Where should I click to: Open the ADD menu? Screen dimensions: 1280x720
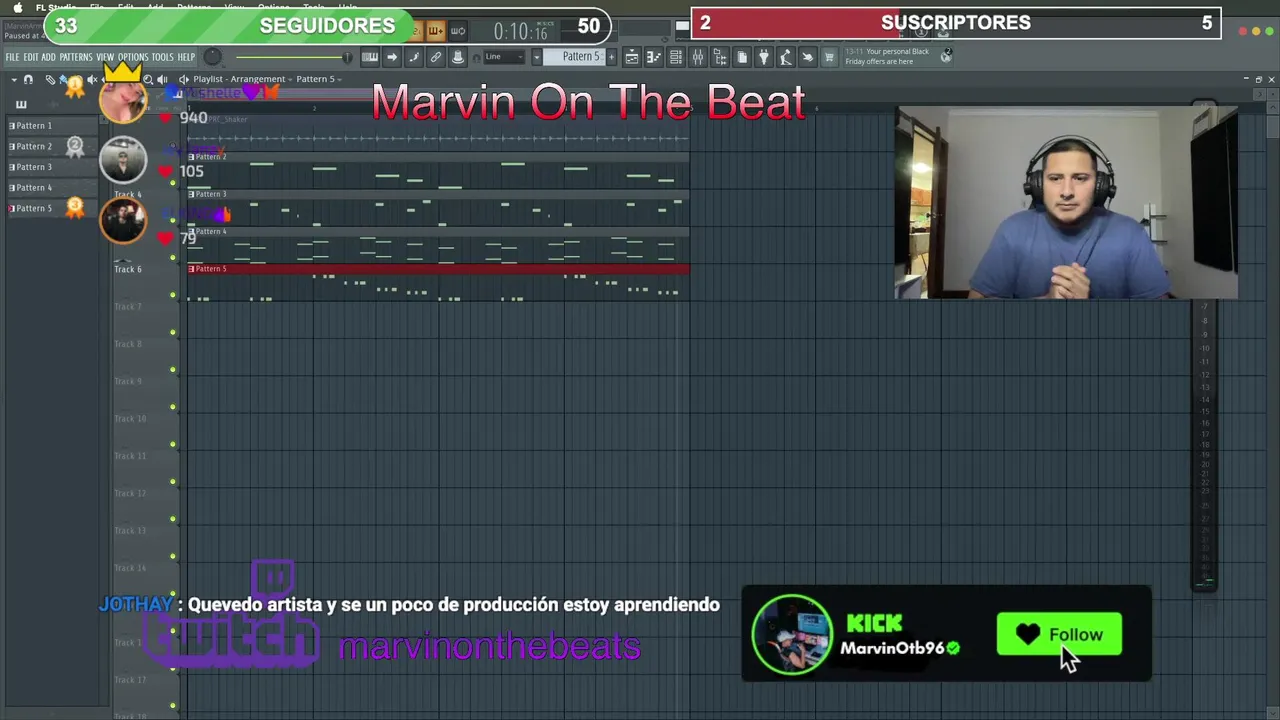pyautogui.click(x=48, y=57)
